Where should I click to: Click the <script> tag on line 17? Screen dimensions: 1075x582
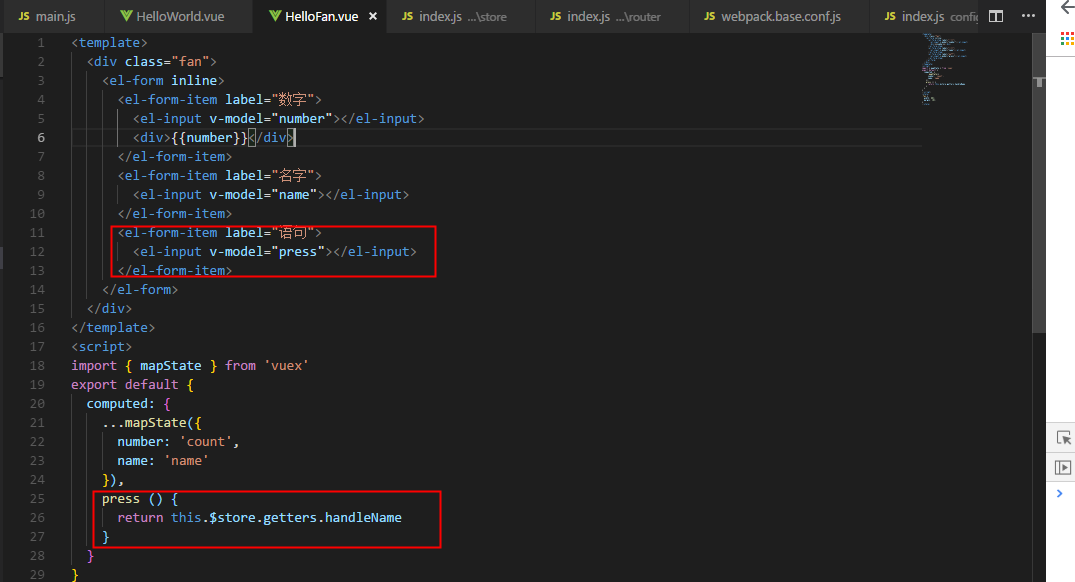pos(101,347)
